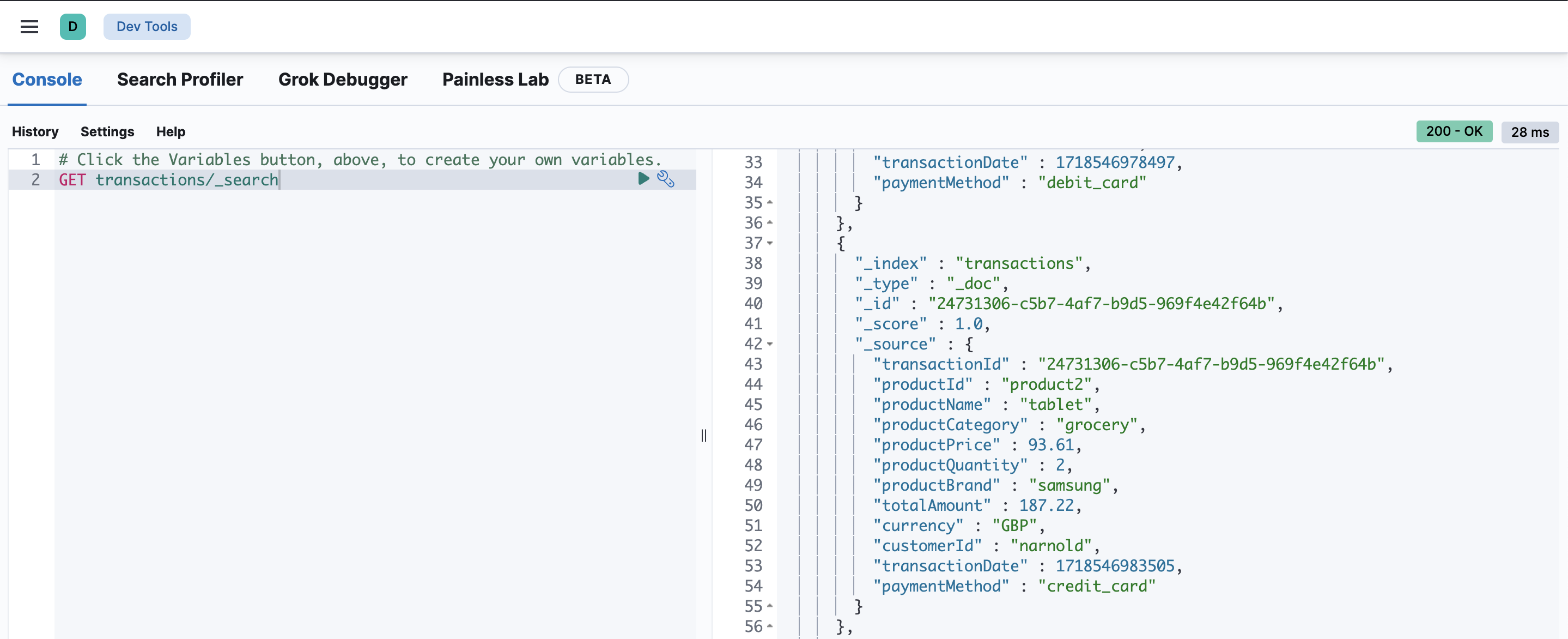Open the hamburger navigation menu
Viewport: 1568px width, 639px height.
coord(29,27)
